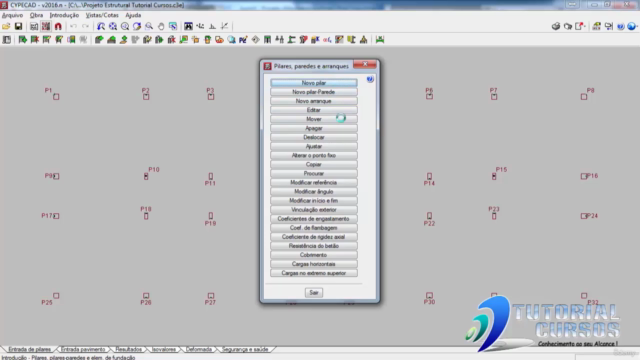Click the first icon in second toolbar row
This screenshot has height=360, width=640.
[x=7, y=40]
